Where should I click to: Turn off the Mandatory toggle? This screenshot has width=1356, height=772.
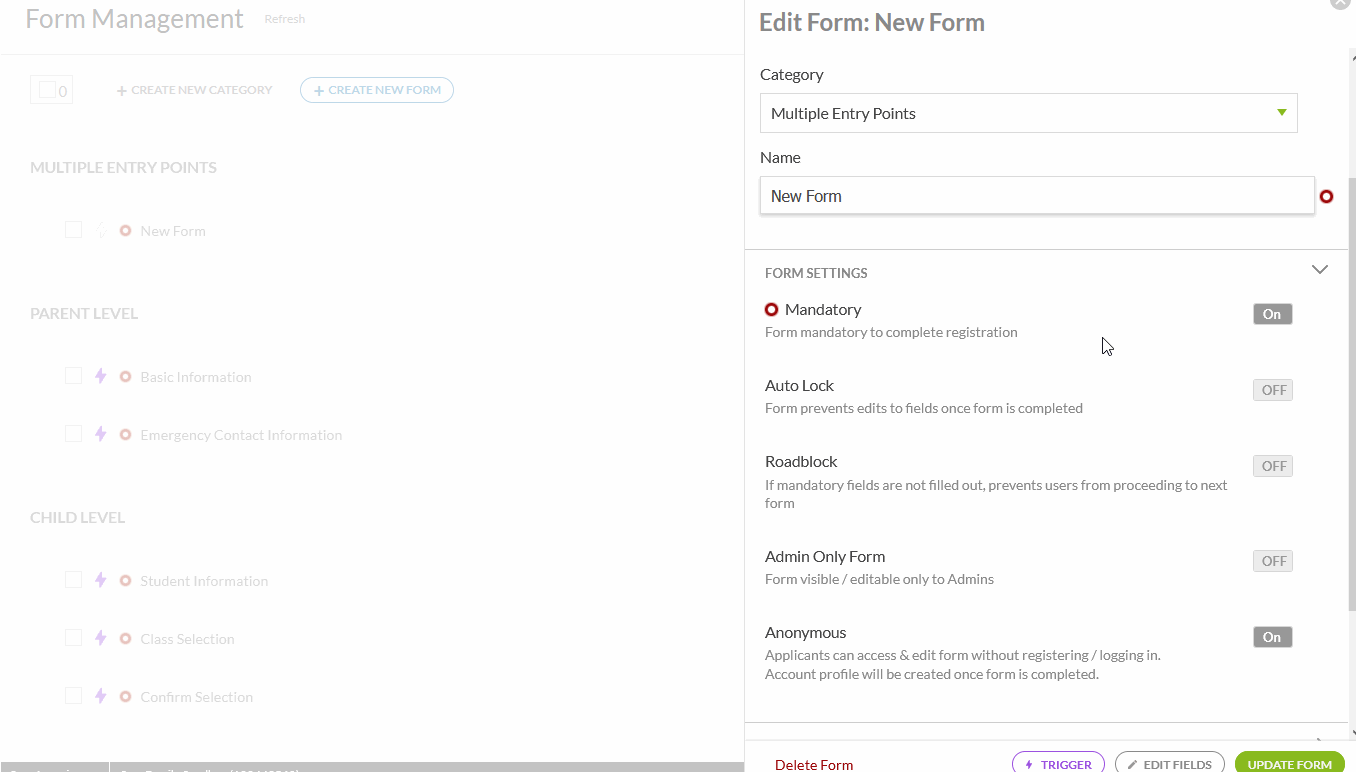(1272, 314)
